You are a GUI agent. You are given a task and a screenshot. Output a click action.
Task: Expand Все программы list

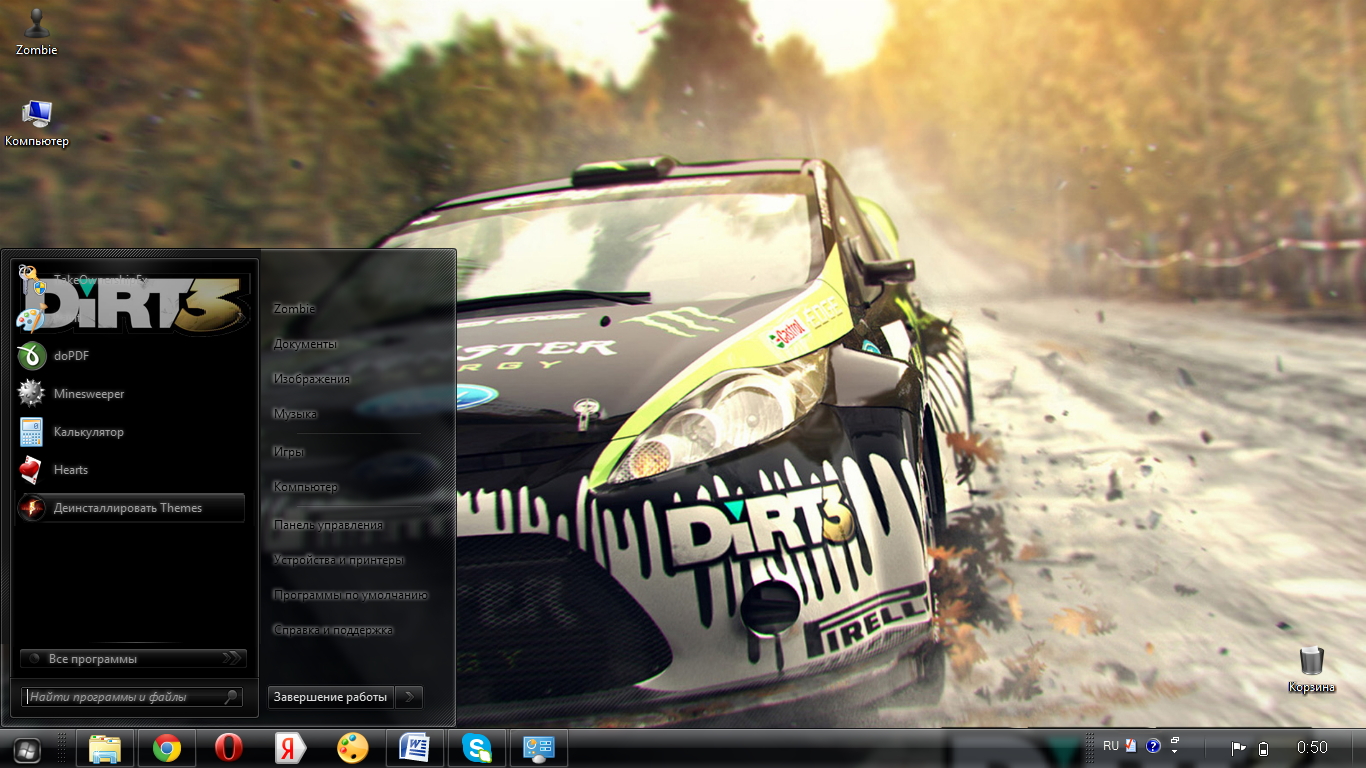pyautogui.click(x=133, y=659)
